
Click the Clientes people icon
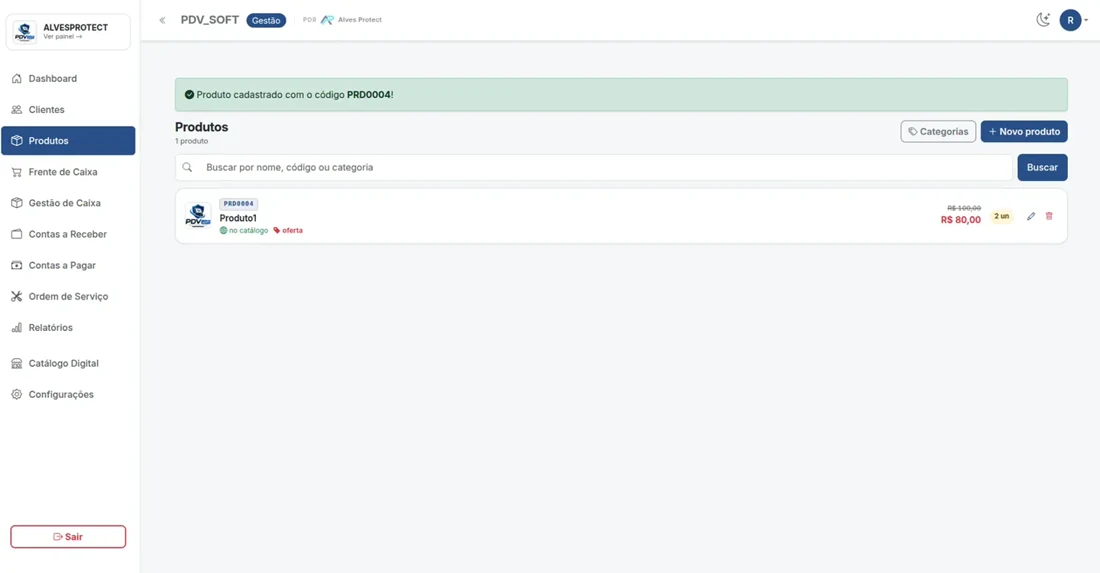[x=17, y=109]
